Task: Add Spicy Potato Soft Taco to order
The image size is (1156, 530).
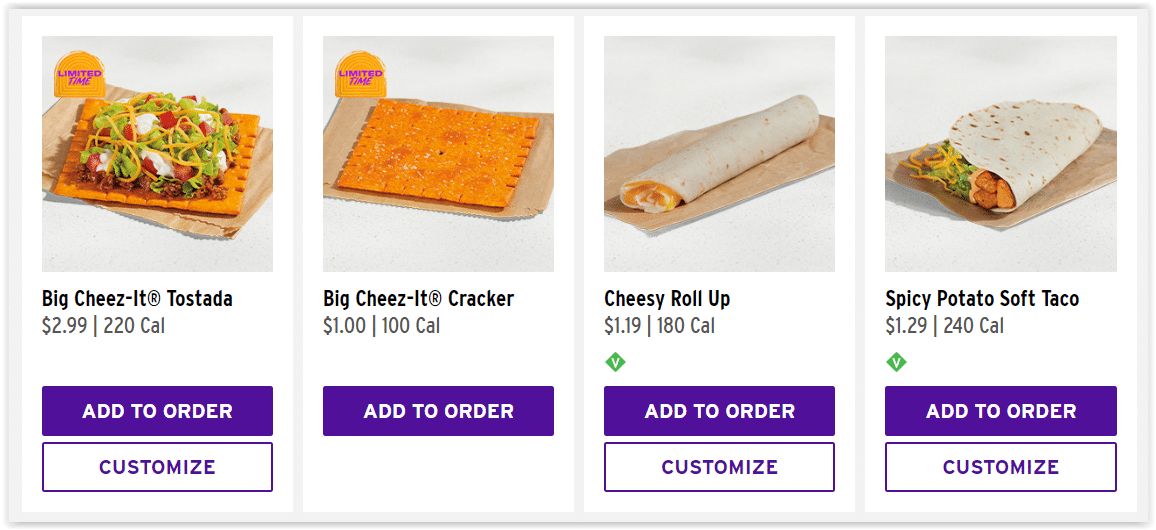Action: click(1000, 411)
